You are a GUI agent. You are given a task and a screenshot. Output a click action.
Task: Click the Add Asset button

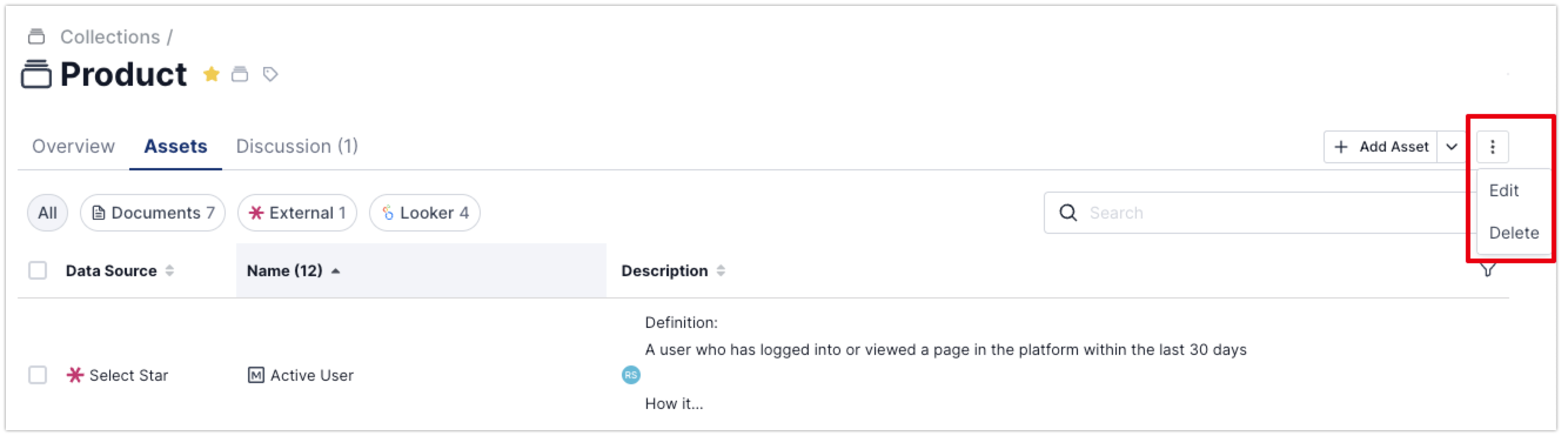click(x=1381, y=147)
